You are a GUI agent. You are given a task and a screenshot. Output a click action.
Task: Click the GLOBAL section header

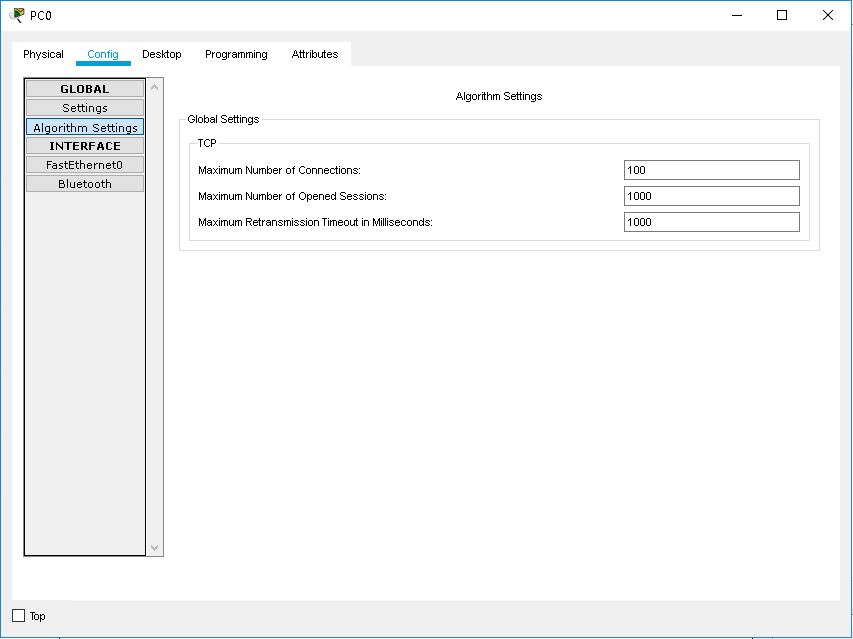[x=84, y=88]
